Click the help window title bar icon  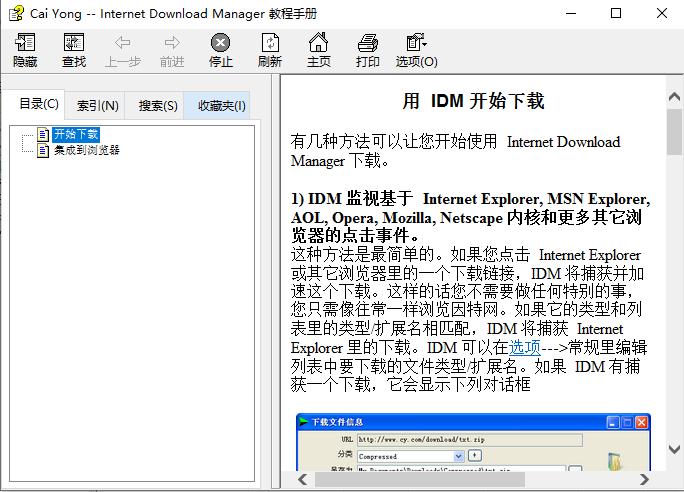17,14
